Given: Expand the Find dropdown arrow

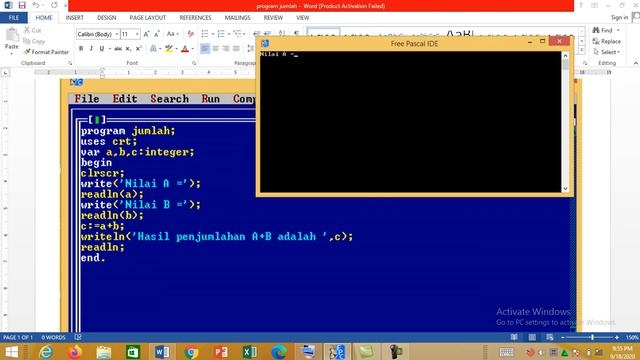Looking at the screenshot, I should coord(618,30).
